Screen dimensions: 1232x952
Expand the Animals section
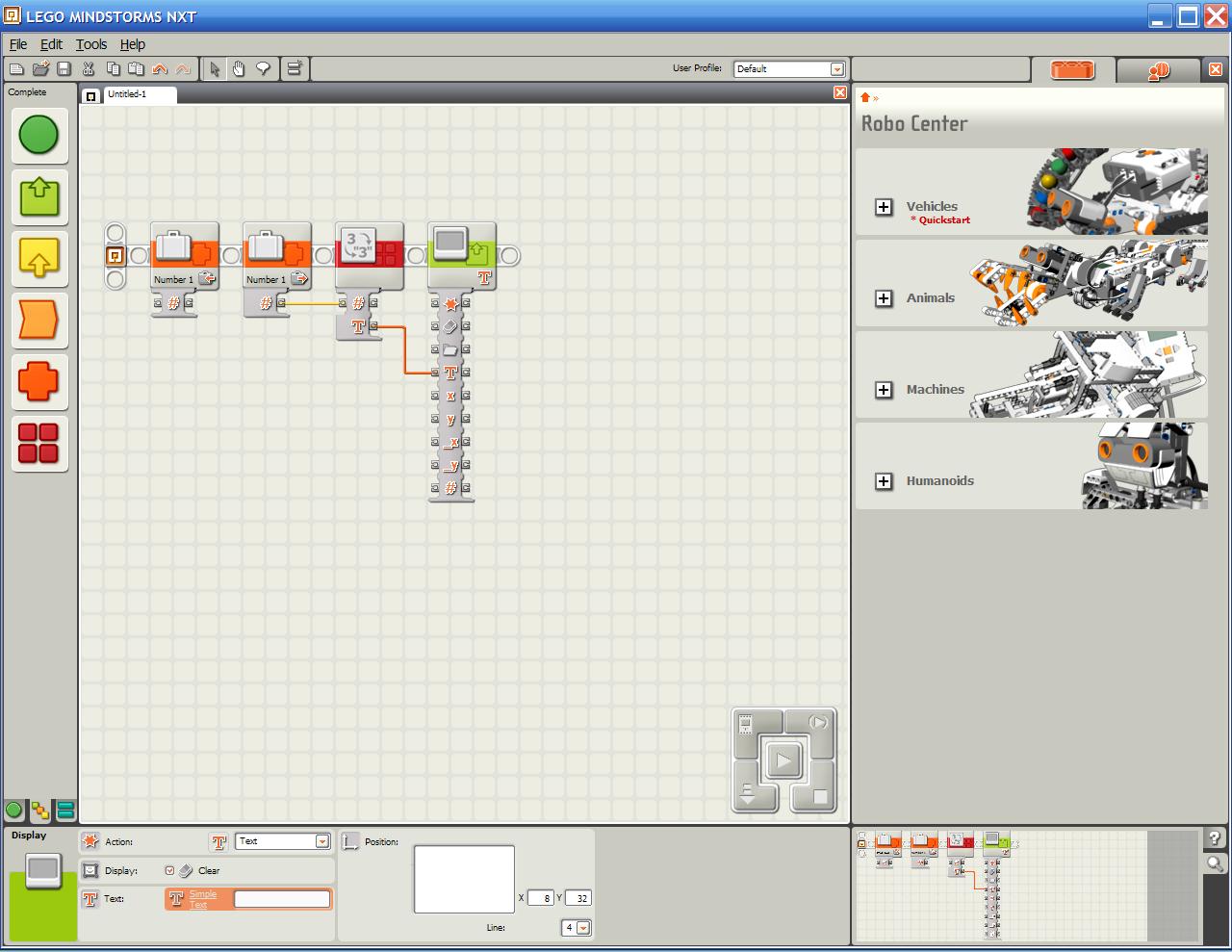(884, 298)
